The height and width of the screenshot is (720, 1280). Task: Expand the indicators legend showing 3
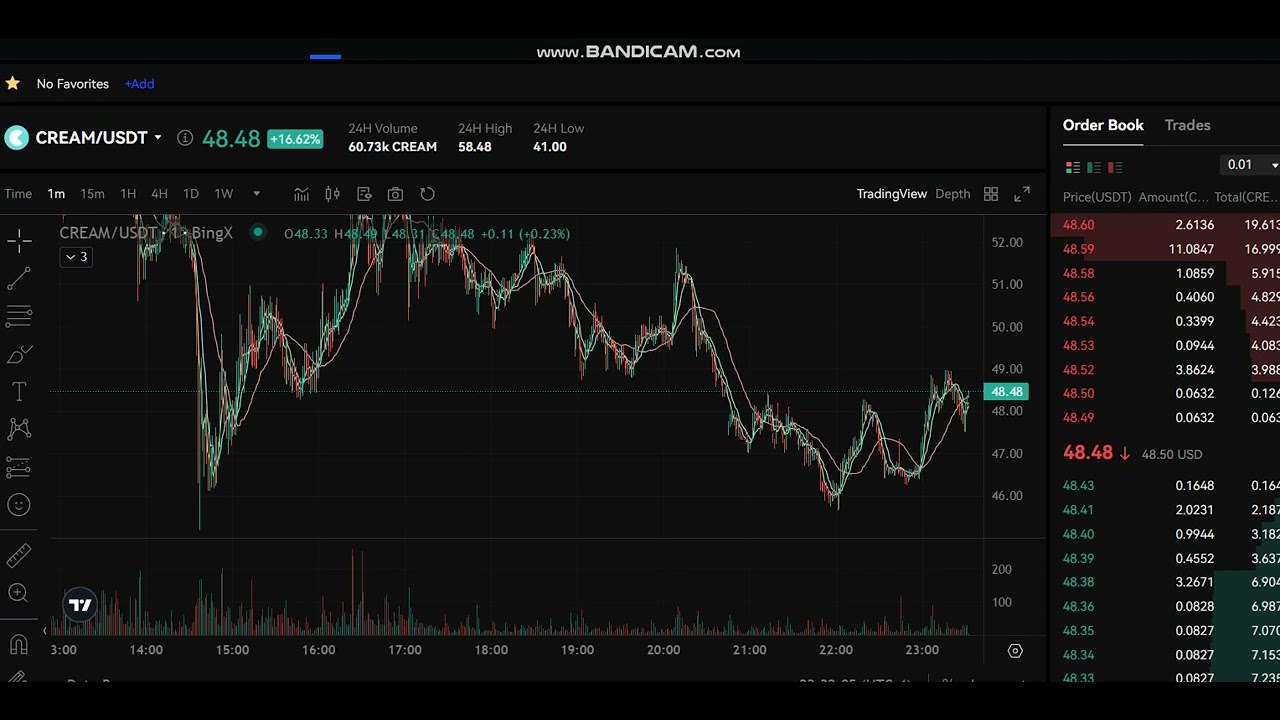[76, 257]
